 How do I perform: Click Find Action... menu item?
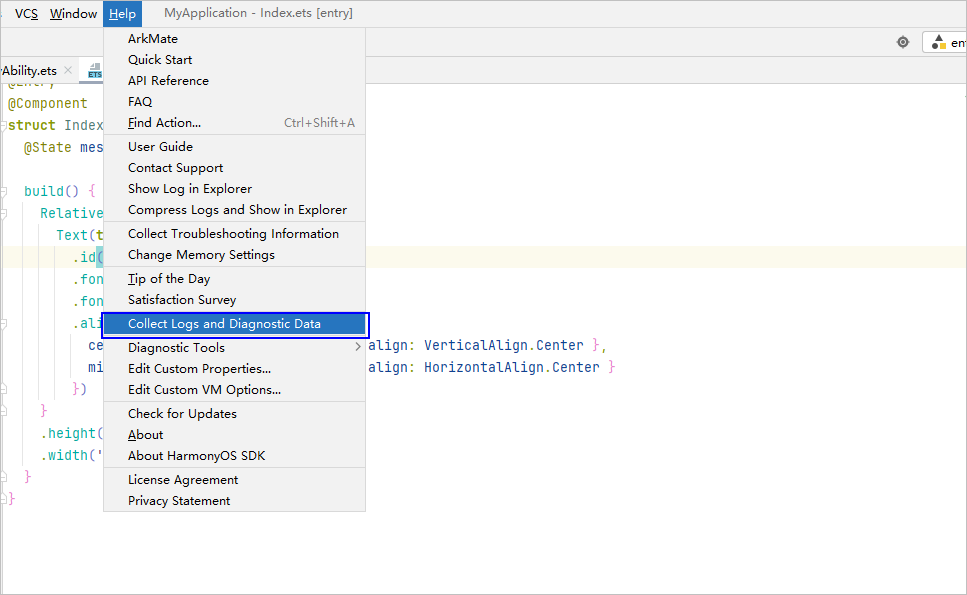tap(164, 123)
